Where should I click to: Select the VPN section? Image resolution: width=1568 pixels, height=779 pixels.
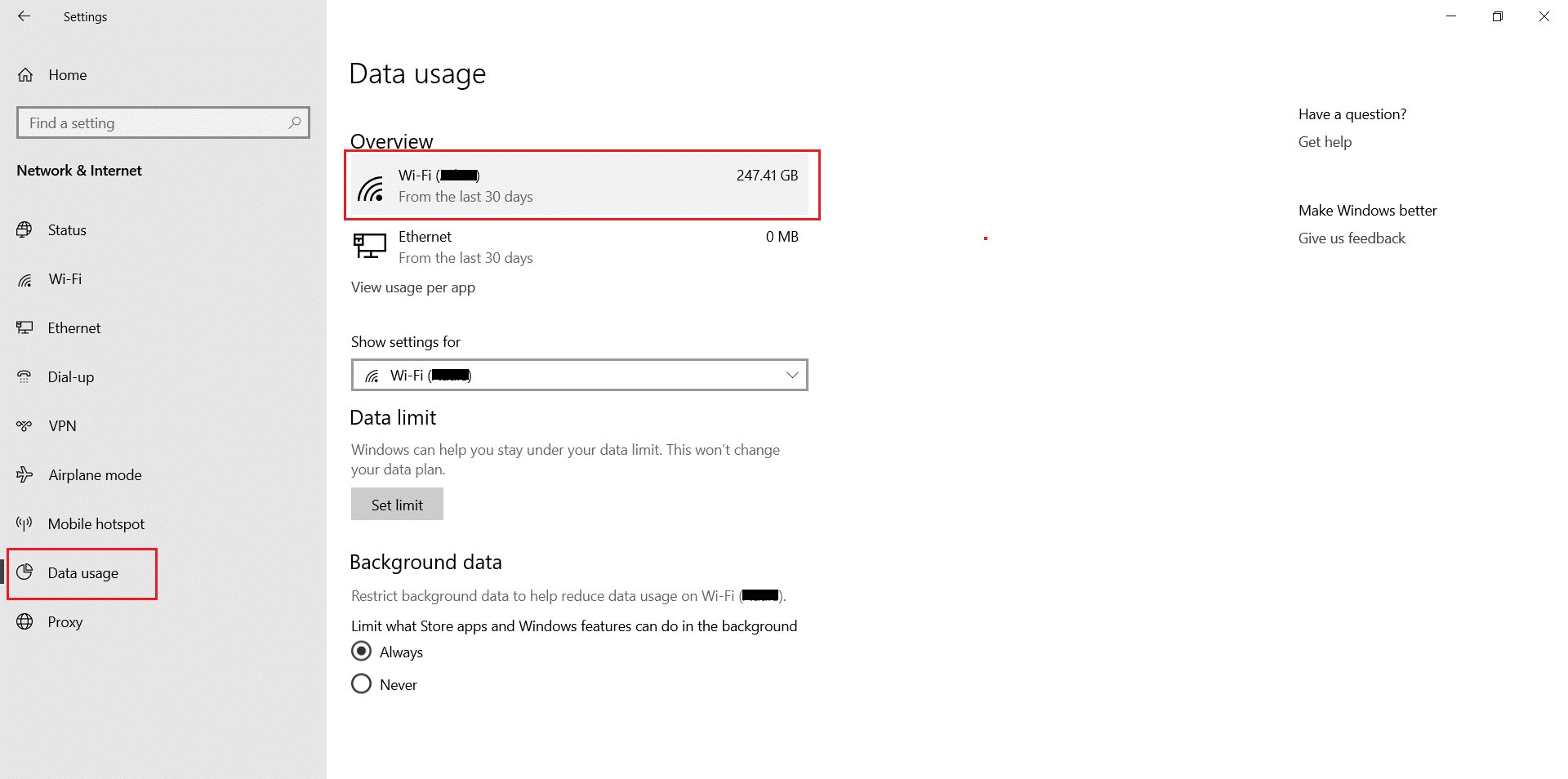(60, 425)
